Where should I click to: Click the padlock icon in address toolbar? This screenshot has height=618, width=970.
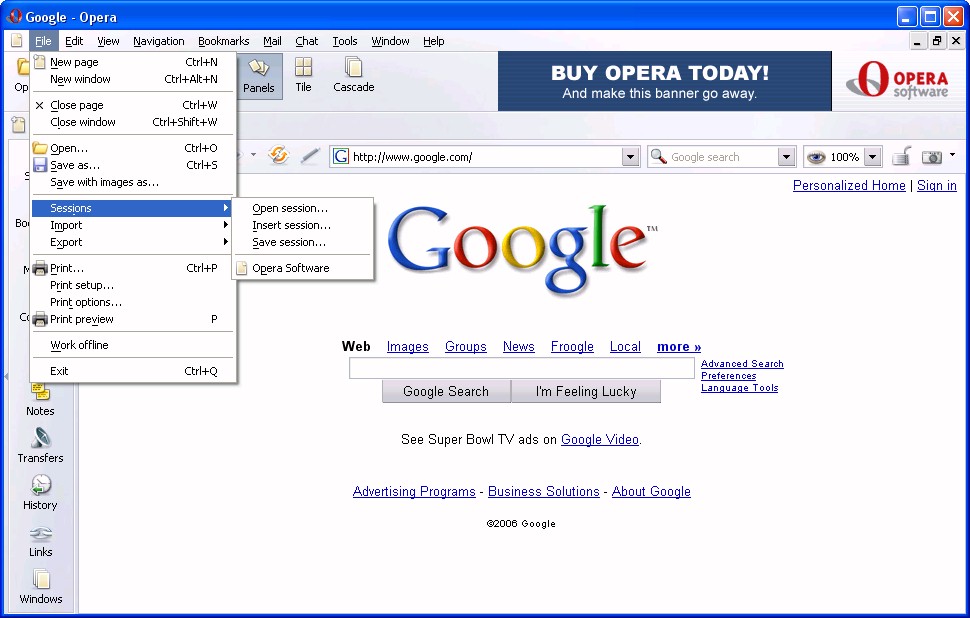pyautogui.click(x=902, y=156)
